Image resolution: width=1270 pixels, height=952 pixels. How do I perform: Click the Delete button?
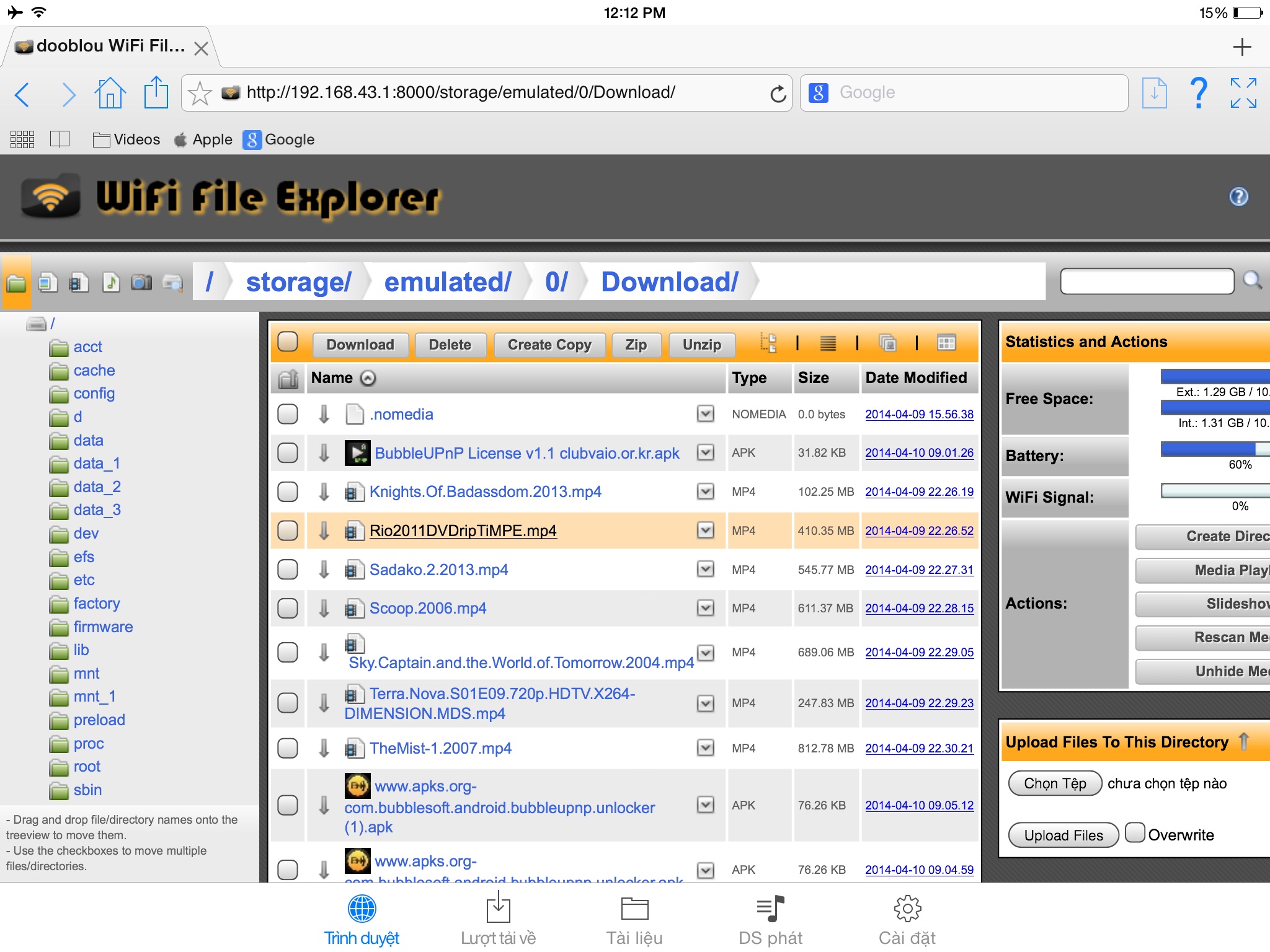pos(450,345)
